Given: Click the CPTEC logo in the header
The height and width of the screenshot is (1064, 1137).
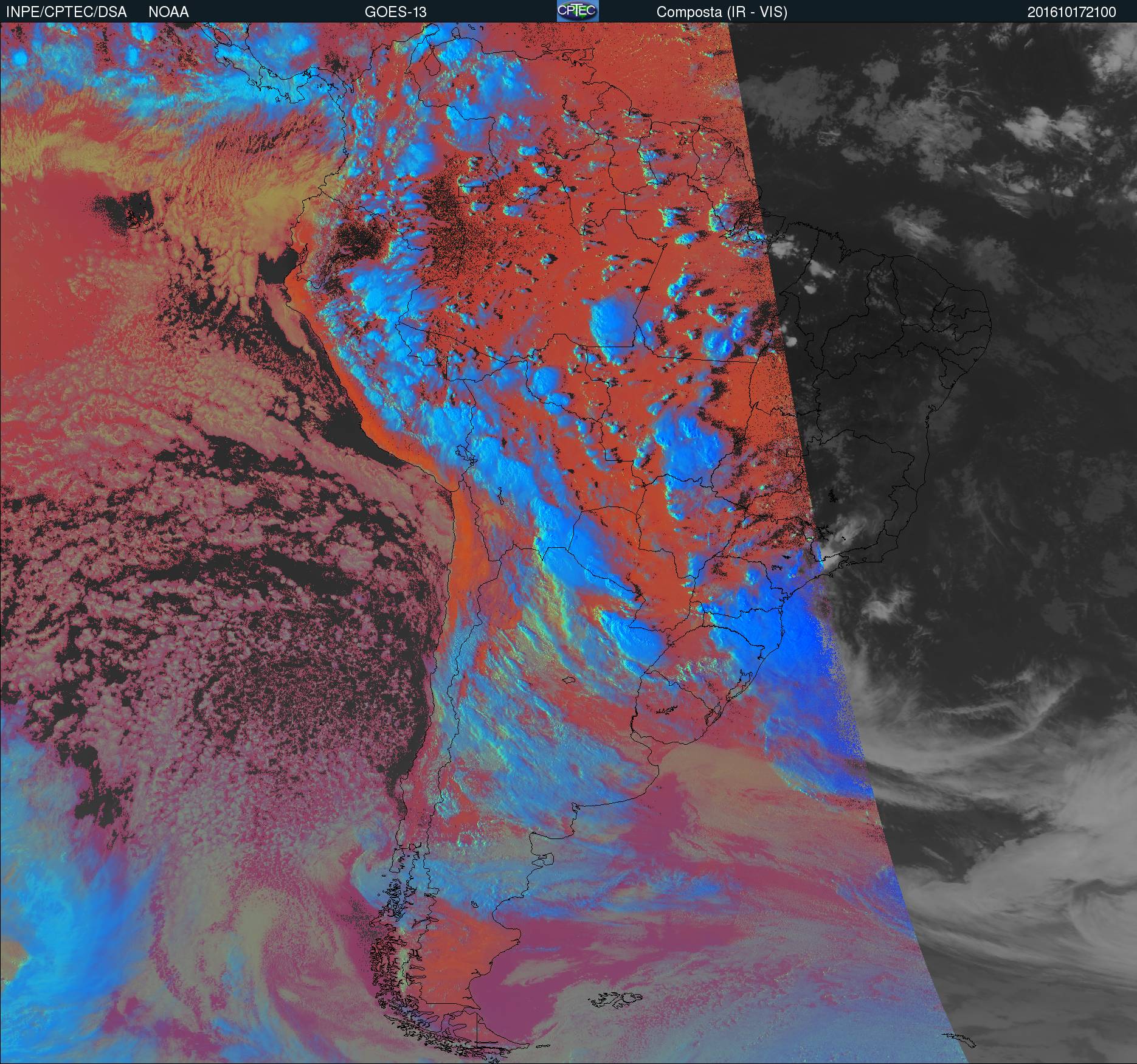Looking at the screenshot, I should coord(577,11).
